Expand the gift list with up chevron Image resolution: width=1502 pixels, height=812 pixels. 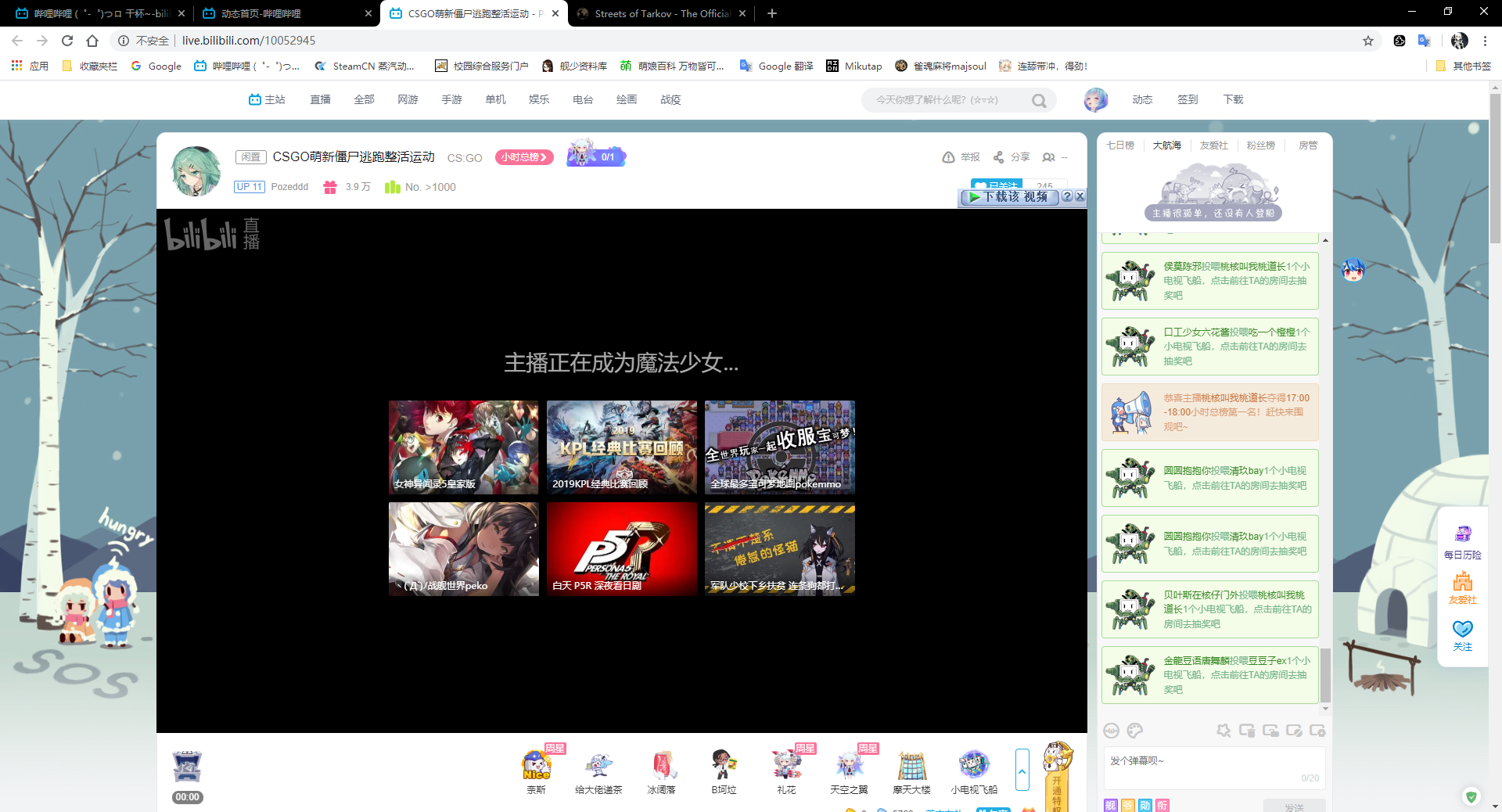tap(1022, 771)
